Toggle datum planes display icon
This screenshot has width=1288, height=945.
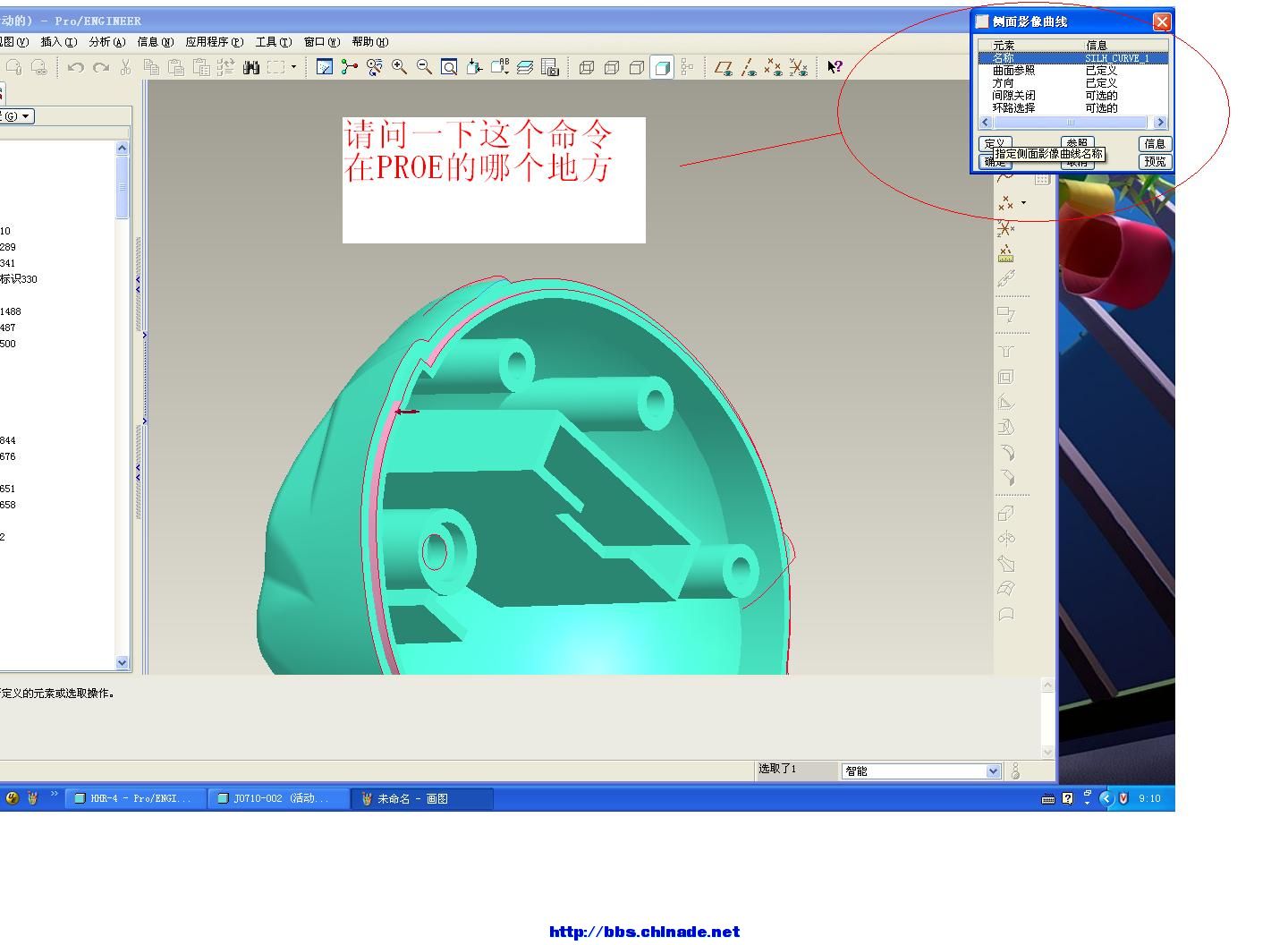coord(724,67)
